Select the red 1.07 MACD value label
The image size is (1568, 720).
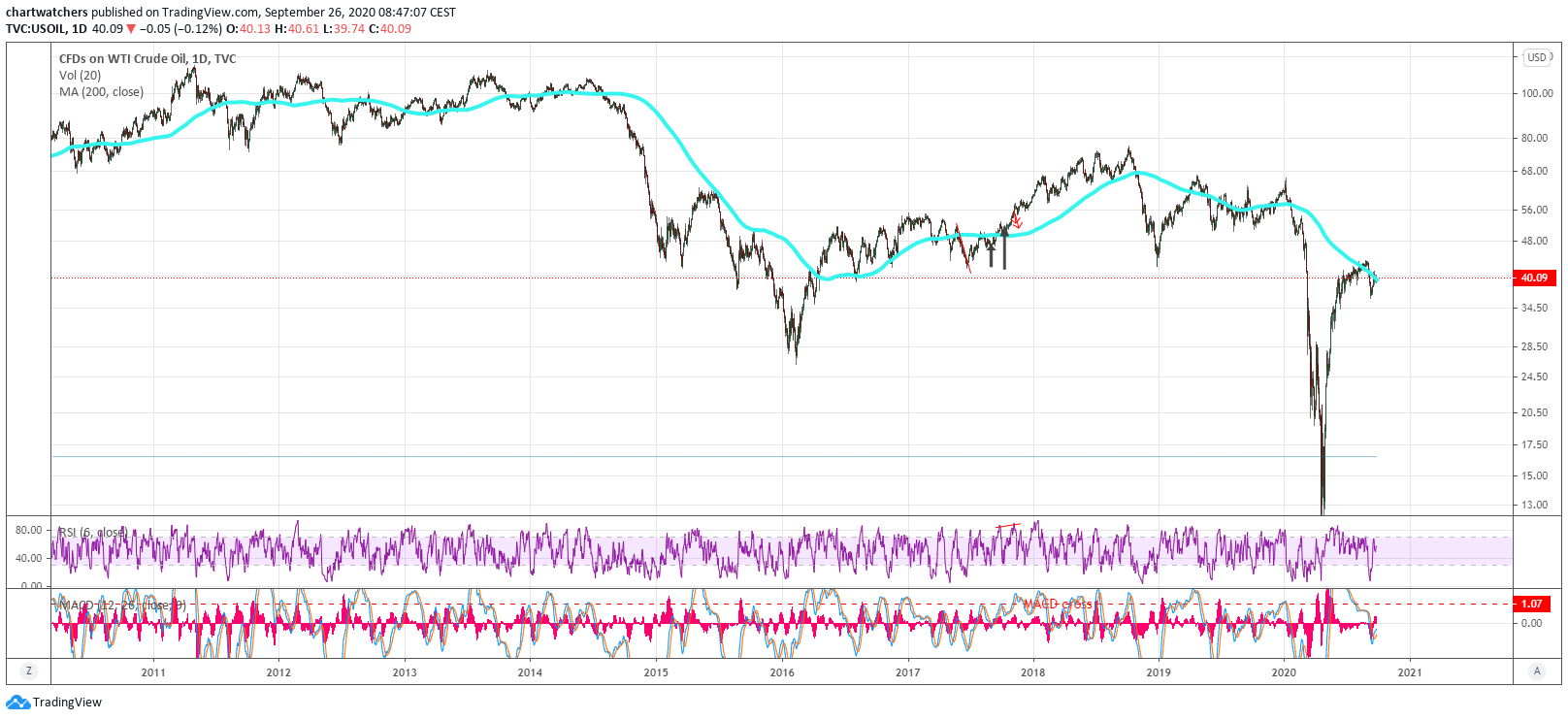1532,604
